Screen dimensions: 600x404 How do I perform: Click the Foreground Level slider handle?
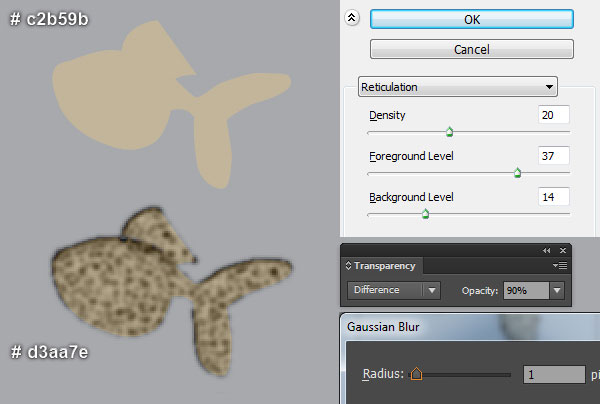[x=517, y=173]
